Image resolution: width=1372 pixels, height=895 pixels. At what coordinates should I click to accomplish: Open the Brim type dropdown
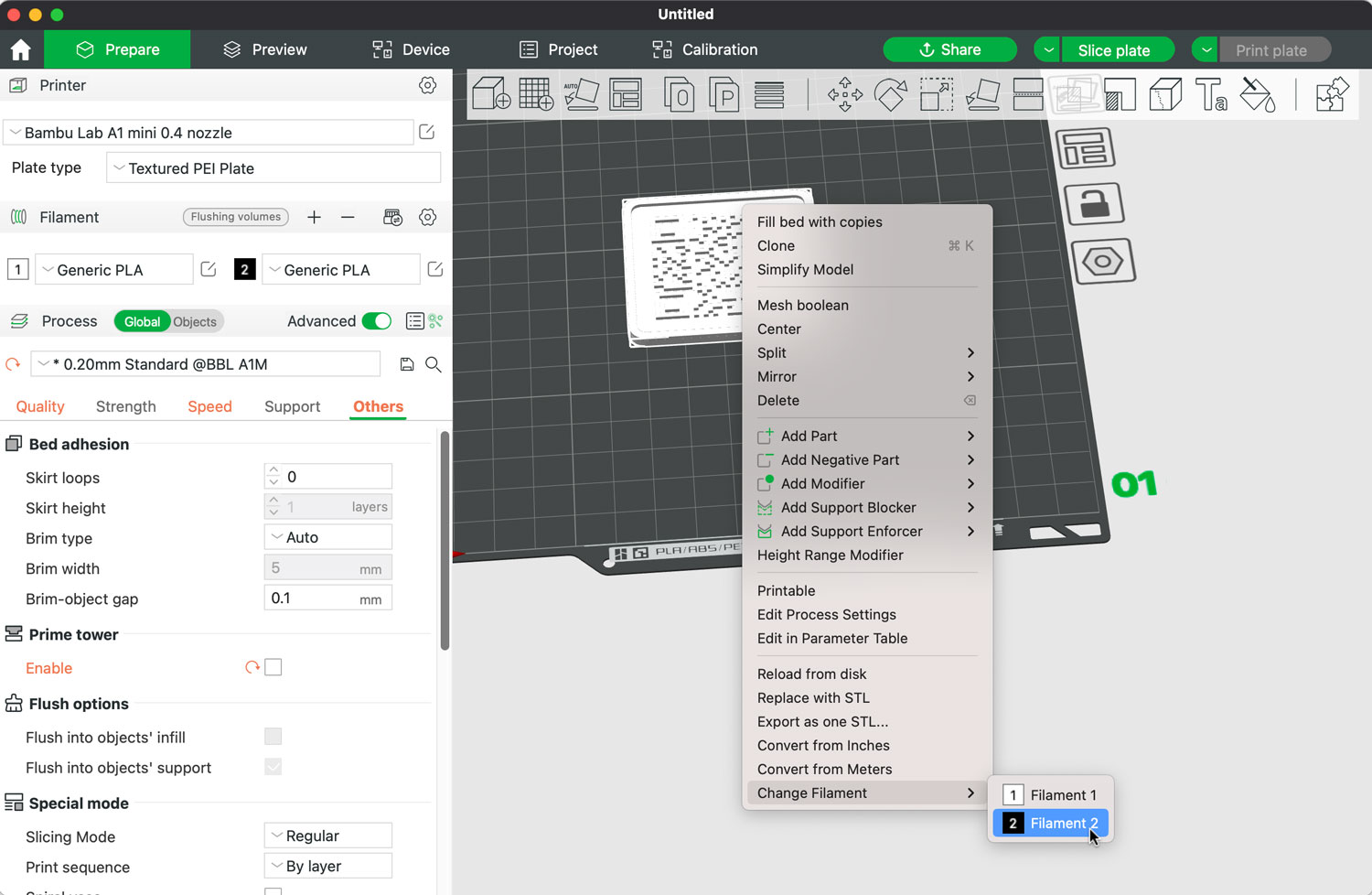tap(327, 536)
